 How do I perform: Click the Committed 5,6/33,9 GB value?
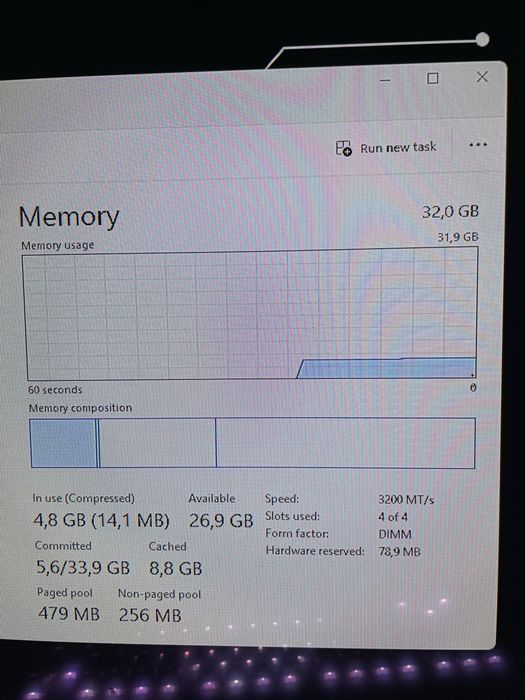tap(83, 567)
